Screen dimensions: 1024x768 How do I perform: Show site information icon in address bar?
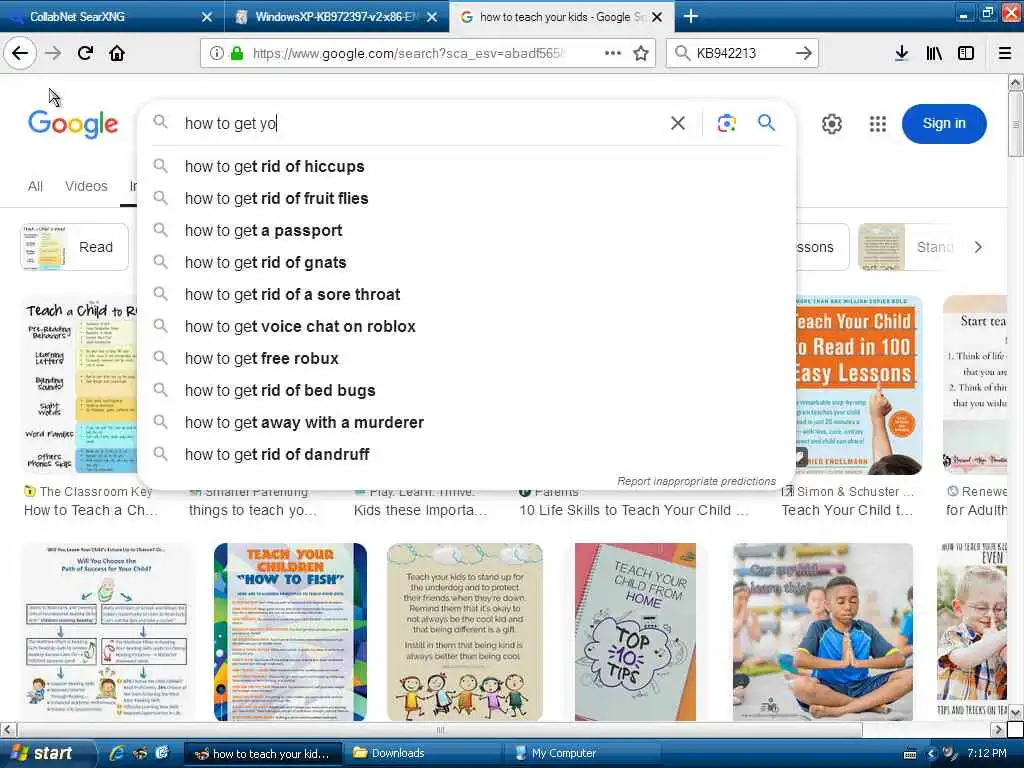coord(216,53)
